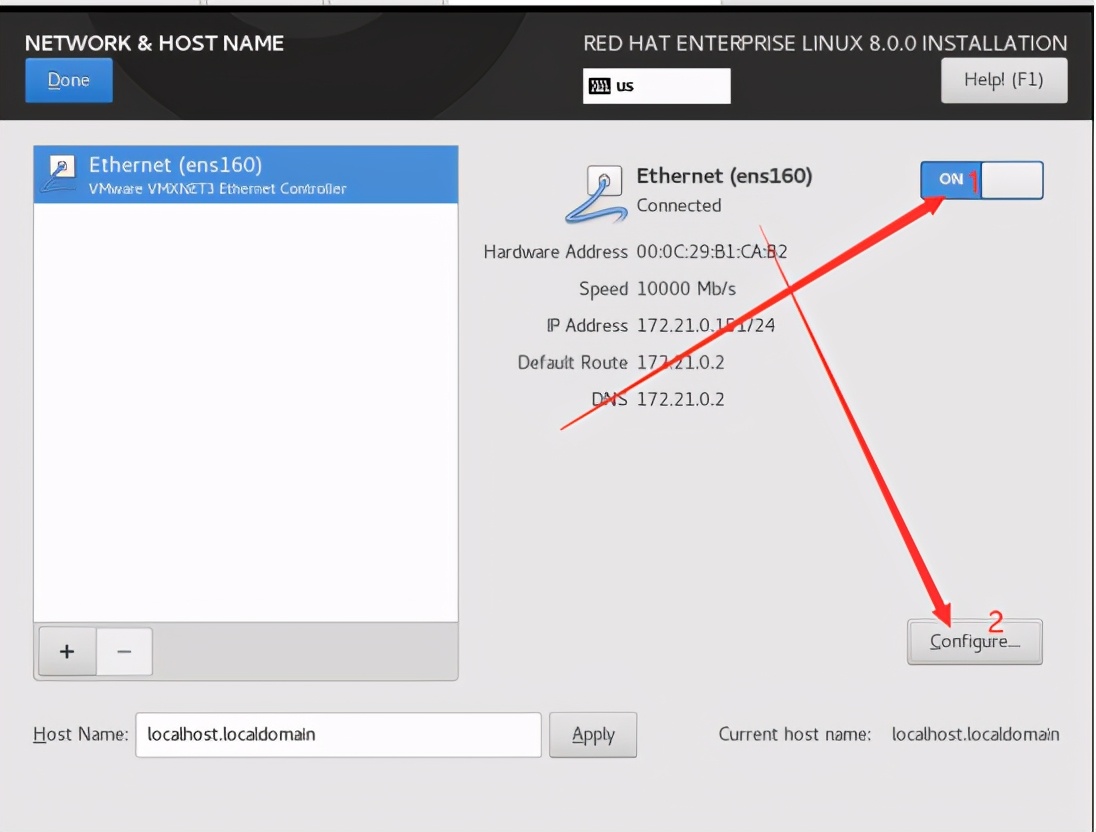Click the network plug icon in the device list
The width and height of the screenshot is (1096, 832).
(59, 174)
